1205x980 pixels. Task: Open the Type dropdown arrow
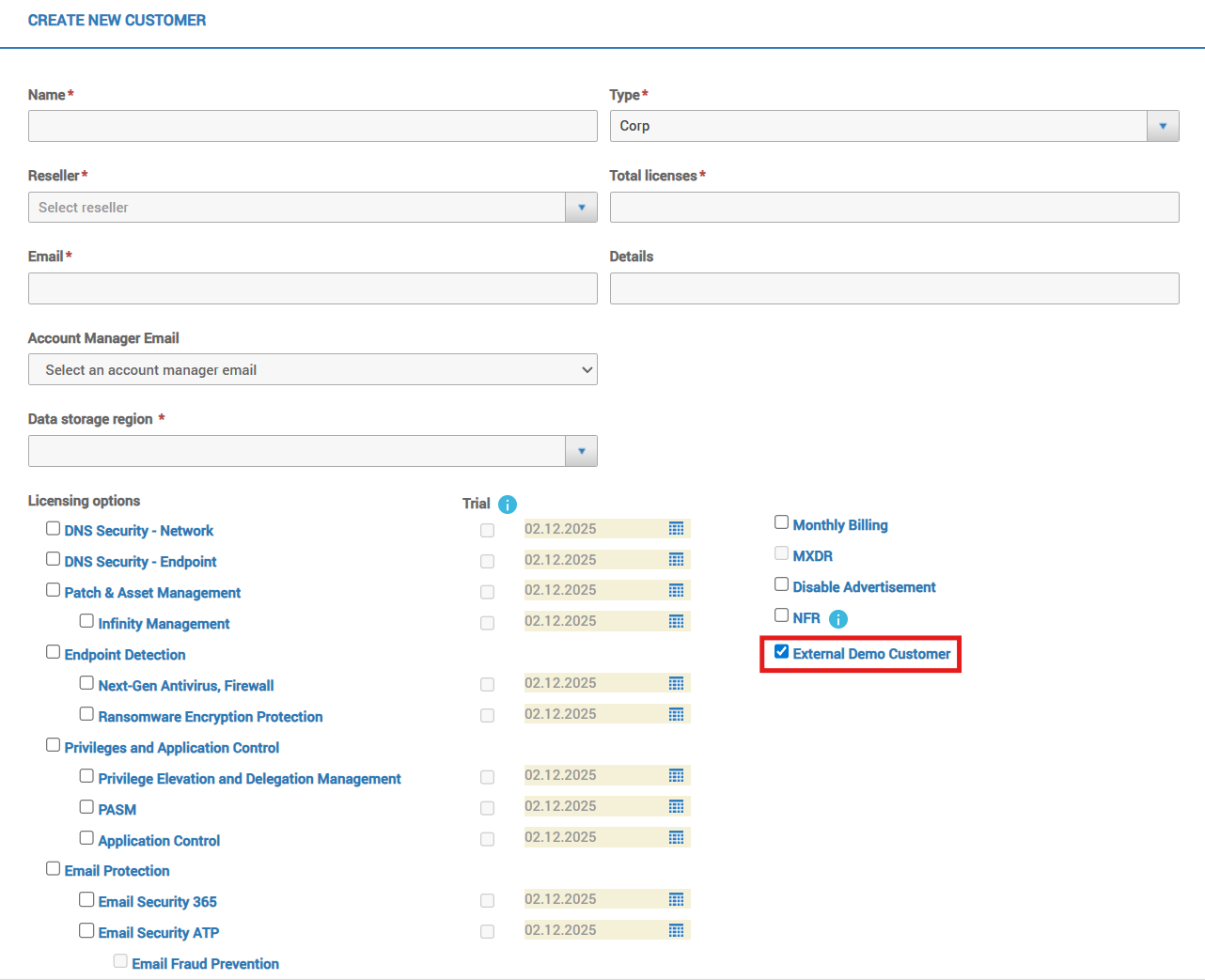point(1163,126)
